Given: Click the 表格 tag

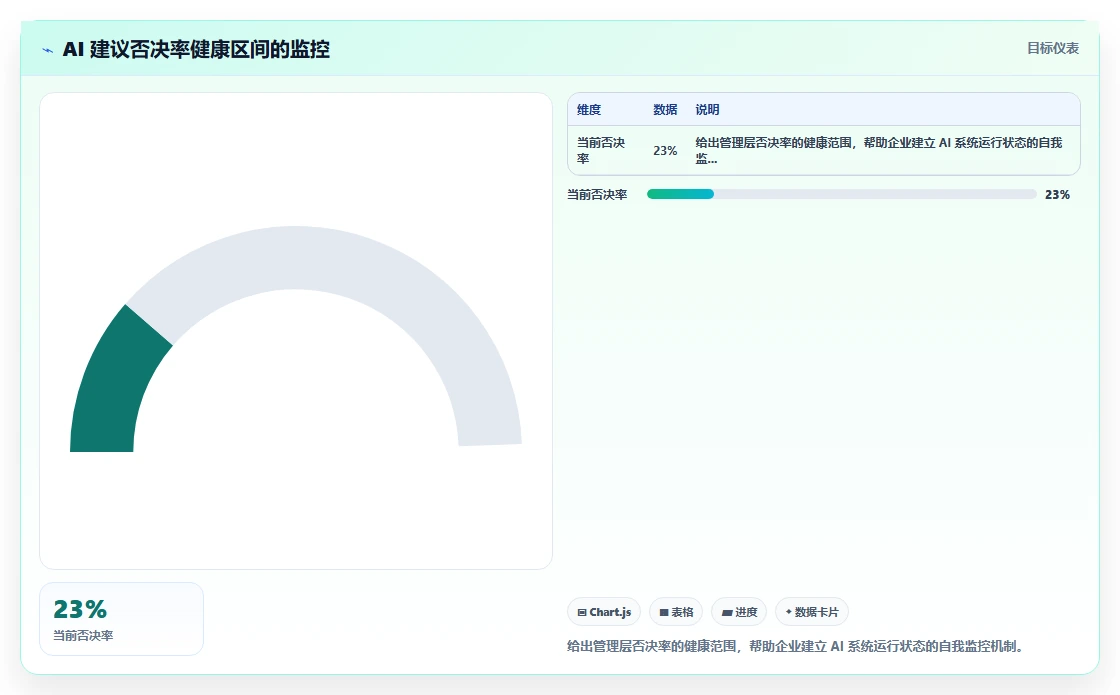Looking at the screenshot, I should pyautogui.click(x=676, y=612).
